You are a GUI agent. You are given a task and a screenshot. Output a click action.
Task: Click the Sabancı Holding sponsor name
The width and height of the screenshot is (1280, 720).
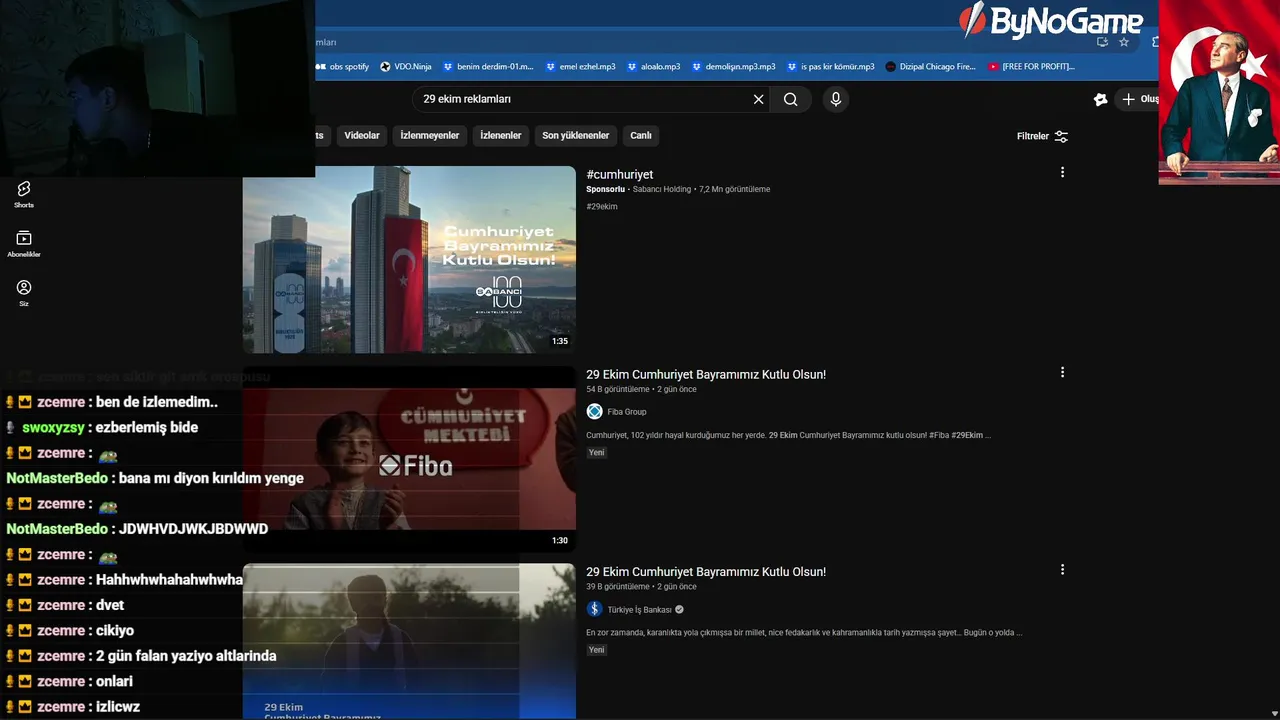point(662,189)
